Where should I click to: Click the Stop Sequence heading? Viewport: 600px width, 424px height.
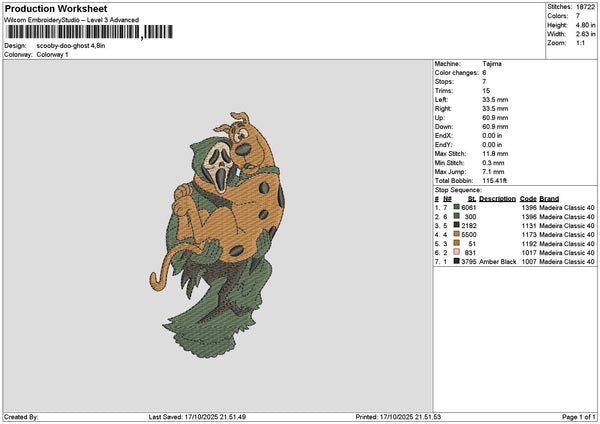tap(458, 190)
